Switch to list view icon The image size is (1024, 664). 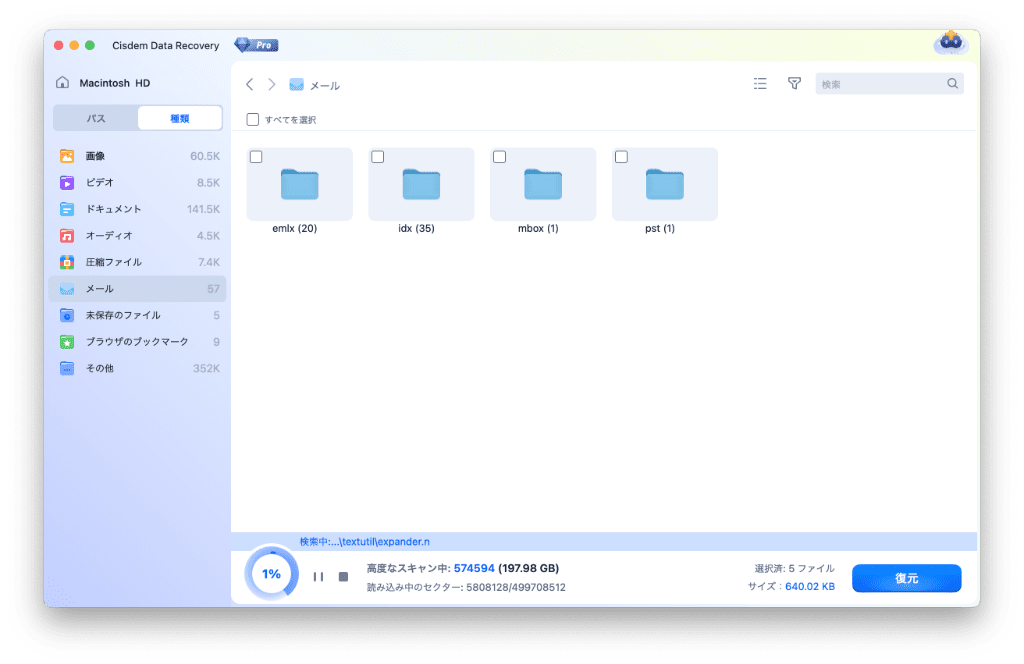click(x=760, y=84)
